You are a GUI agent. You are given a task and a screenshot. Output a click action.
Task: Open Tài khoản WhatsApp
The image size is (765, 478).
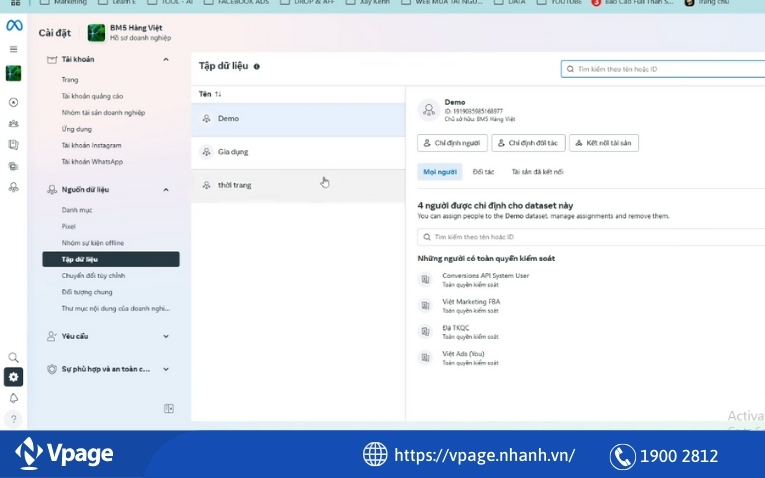(x=92, y=162)
